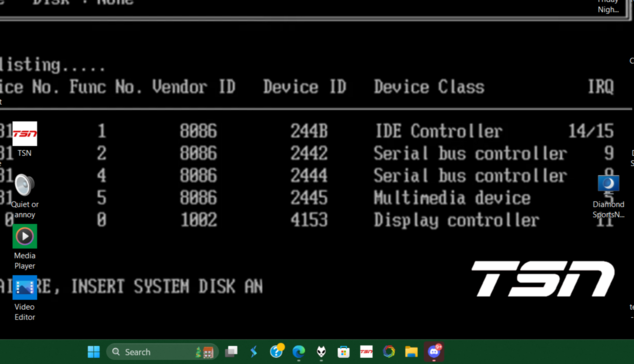The height and width of the screenshot is (364, 634).
Task: Select the Diamond SportsN desktop shortcut
Action: coord(608,197)
